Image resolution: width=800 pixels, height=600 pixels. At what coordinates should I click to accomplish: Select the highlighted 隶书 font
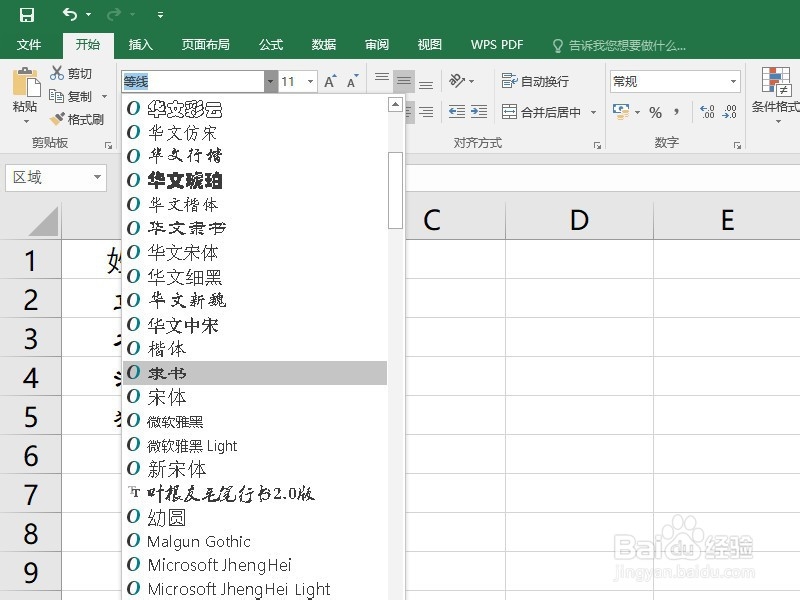click(x=254, y=373)
